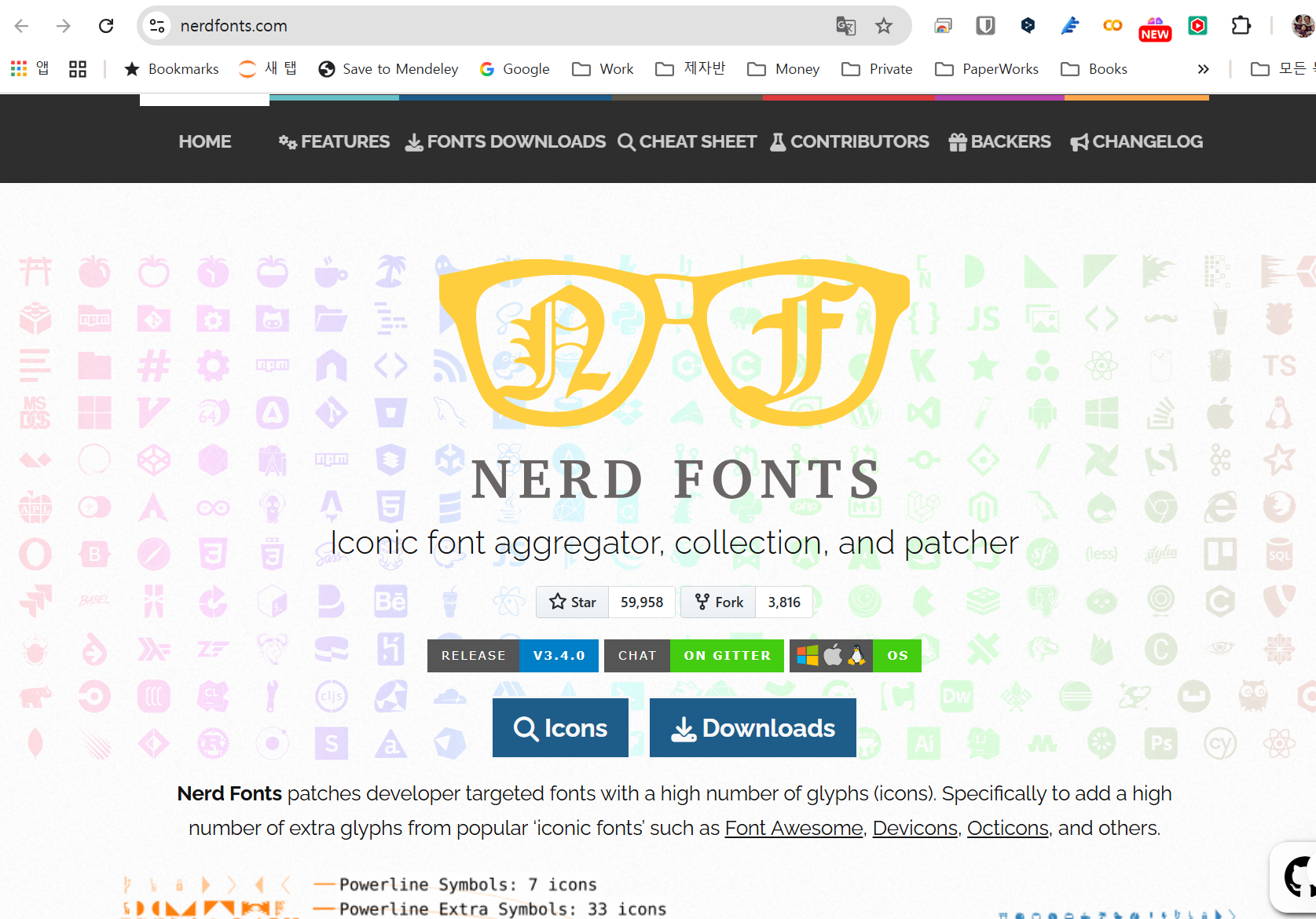
Task: Click the Chrome profile avatar
Action: pyautogui.click(x=1303, y=26)
